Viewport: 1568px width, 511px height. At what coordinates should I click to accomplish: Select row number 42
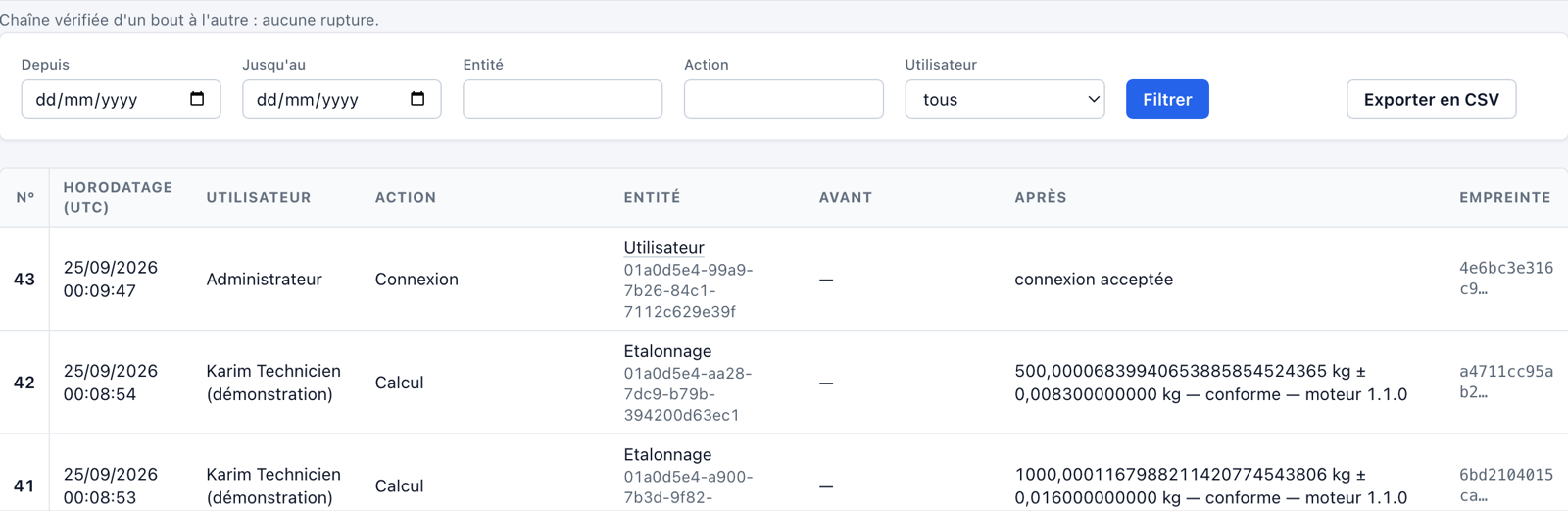tap(24, 383)
